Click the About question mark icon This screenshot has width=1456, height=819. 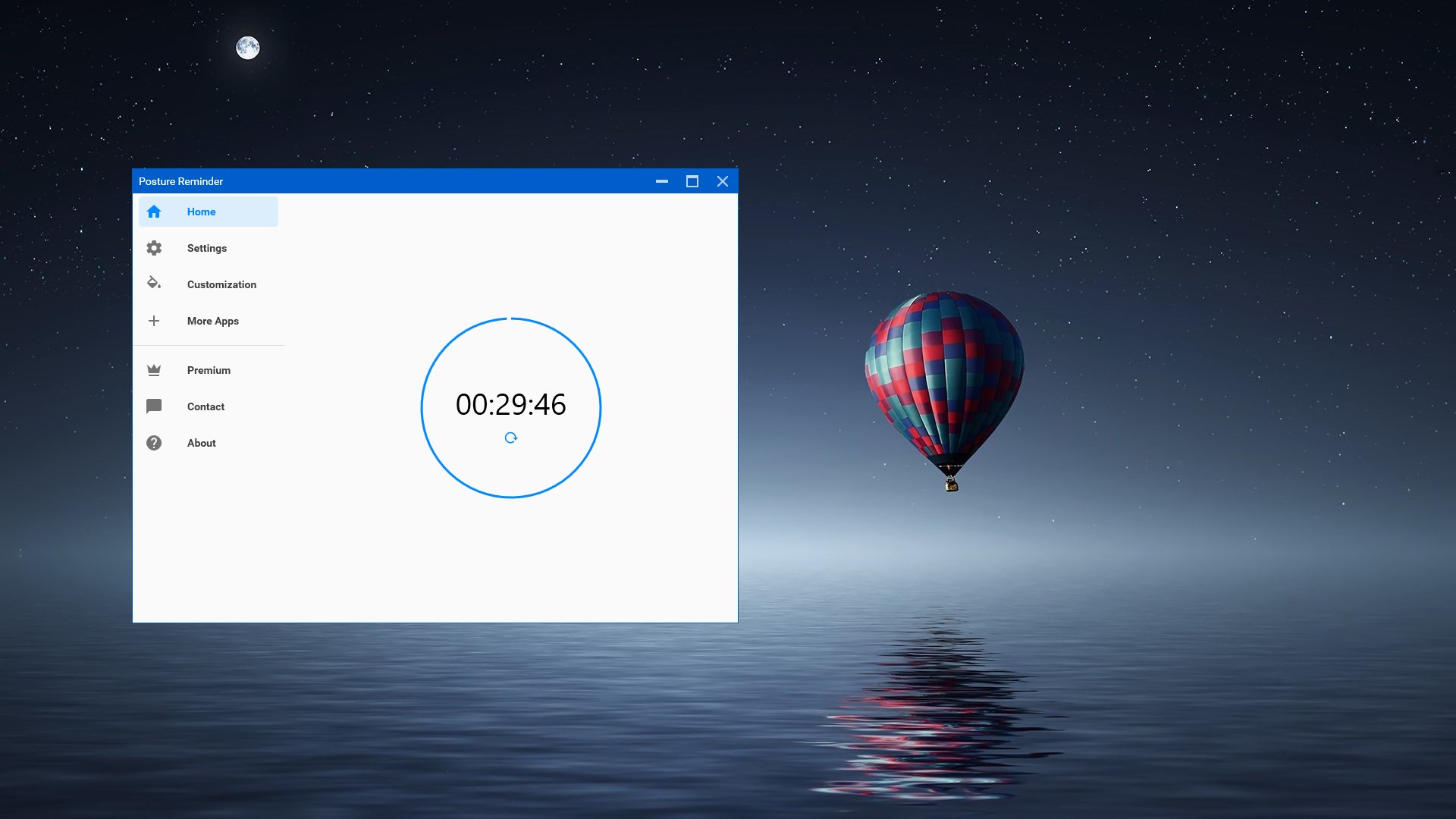pos(154,443)
